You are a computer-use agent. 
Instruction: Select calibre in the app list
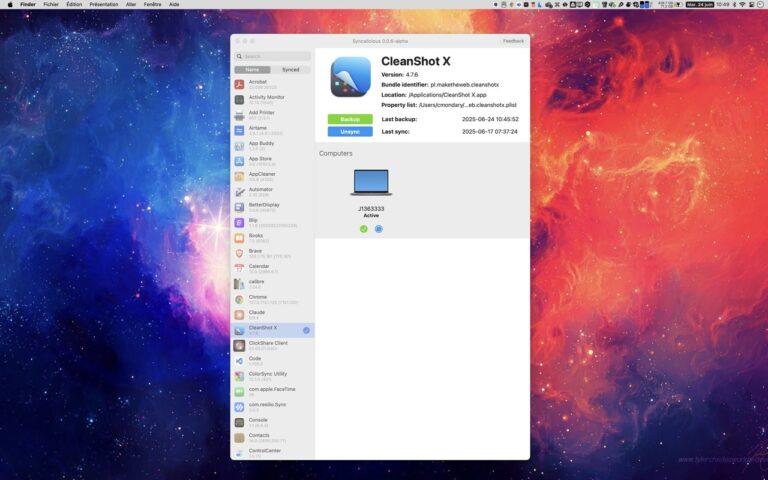click(x=272, y=284)
